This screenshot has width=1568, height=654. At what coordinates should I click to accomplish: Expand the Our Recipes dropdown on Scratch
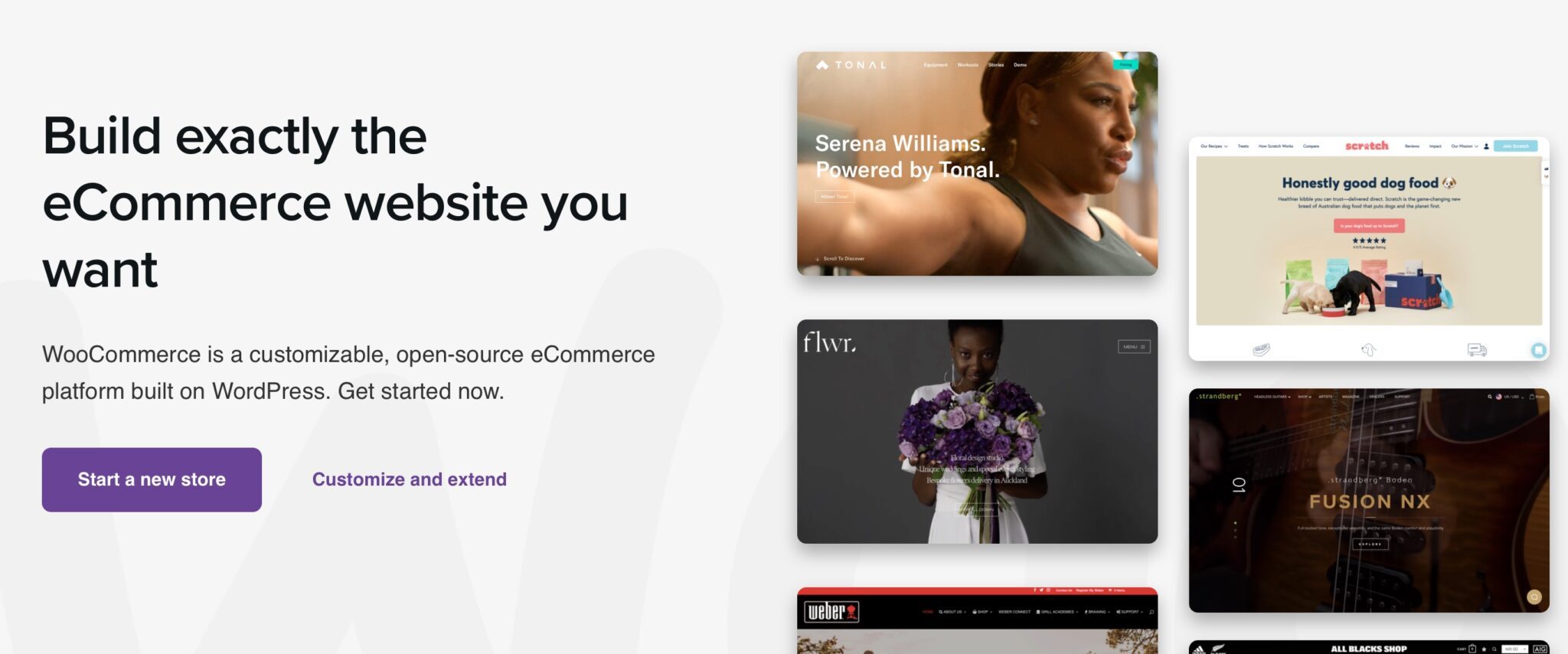[x=1214, y=146]
